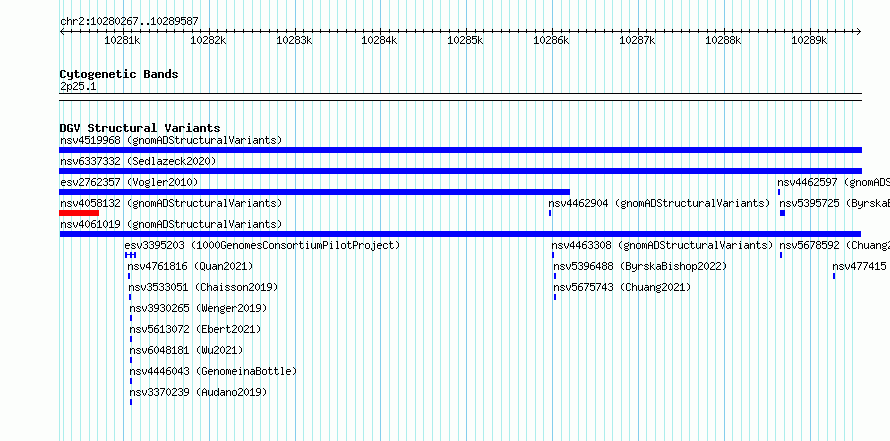This screenshot has width=890, height=441.
Task: Select the blue bar under esv2762357
Action: coord(314,192)
